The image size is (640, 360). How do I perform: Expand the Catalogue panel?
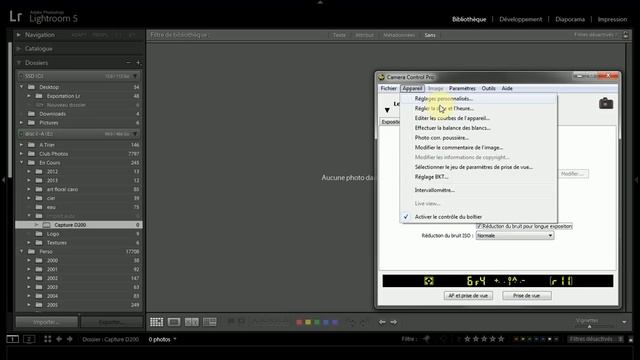[x=19, y=49]
